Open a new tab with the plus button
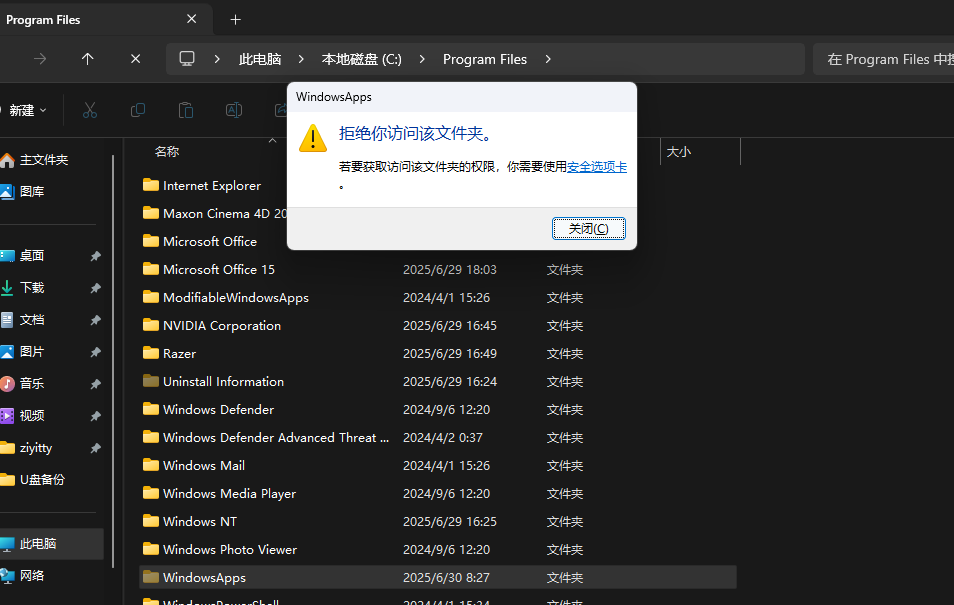The height and width of the screenshot is (605, 954). pyautogui.click(x=235, y=19)
